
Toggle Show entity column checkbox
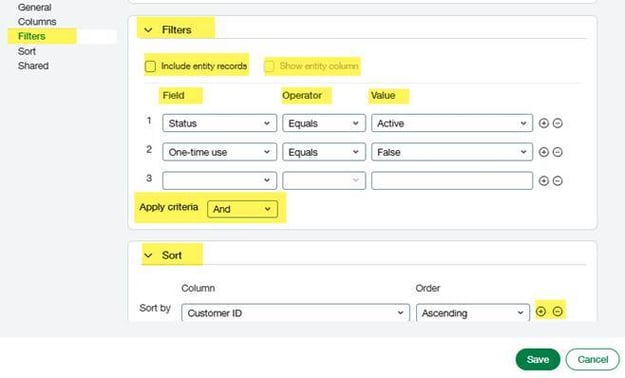(269, 66)
